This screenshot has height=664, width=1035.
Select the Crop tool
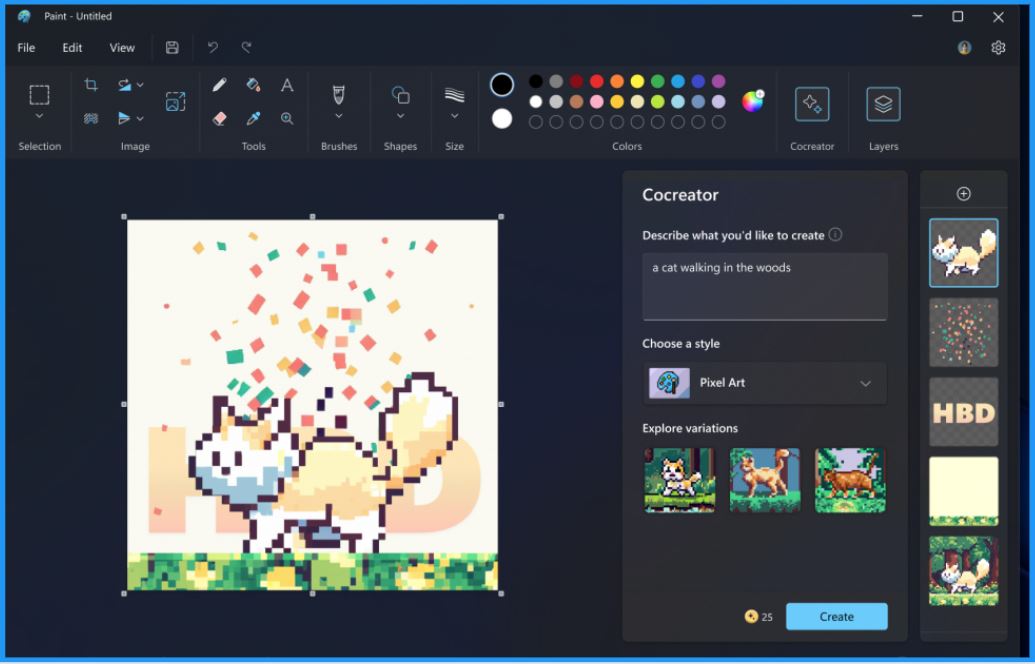[x=91, y=84]
